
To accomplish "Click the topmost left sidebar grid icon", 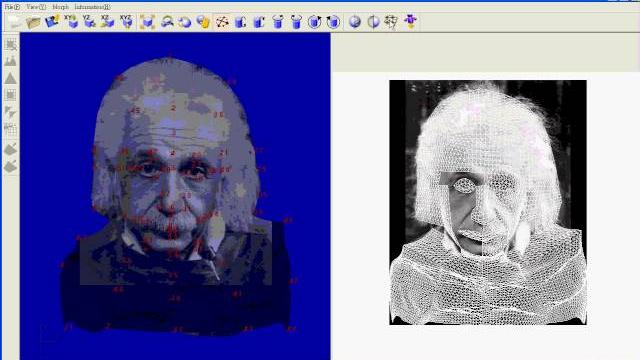I will [x=11, y=44].
